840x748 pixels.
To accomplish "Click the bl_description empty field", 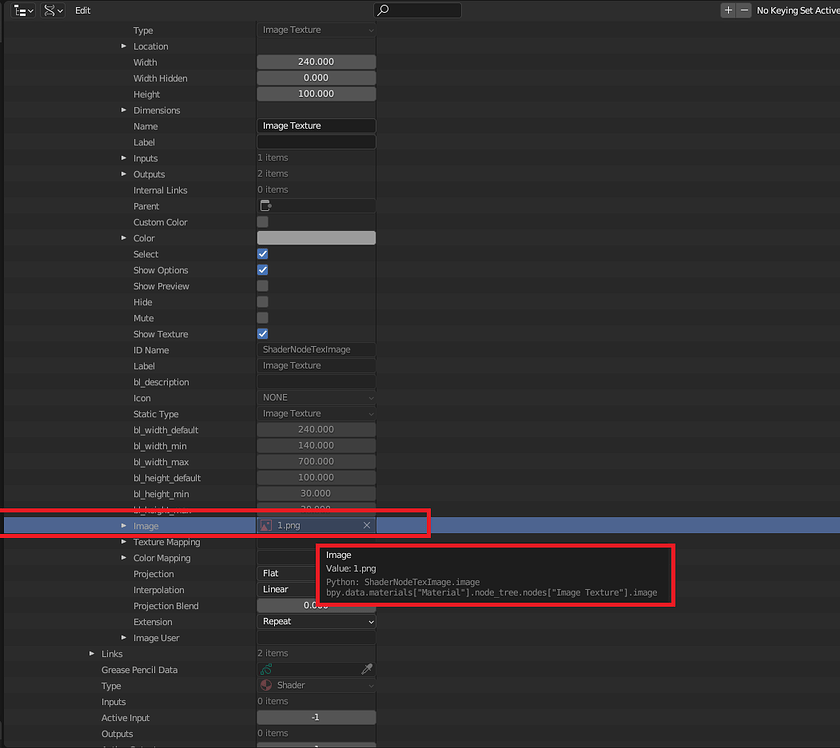I will [x=316, y=382].
